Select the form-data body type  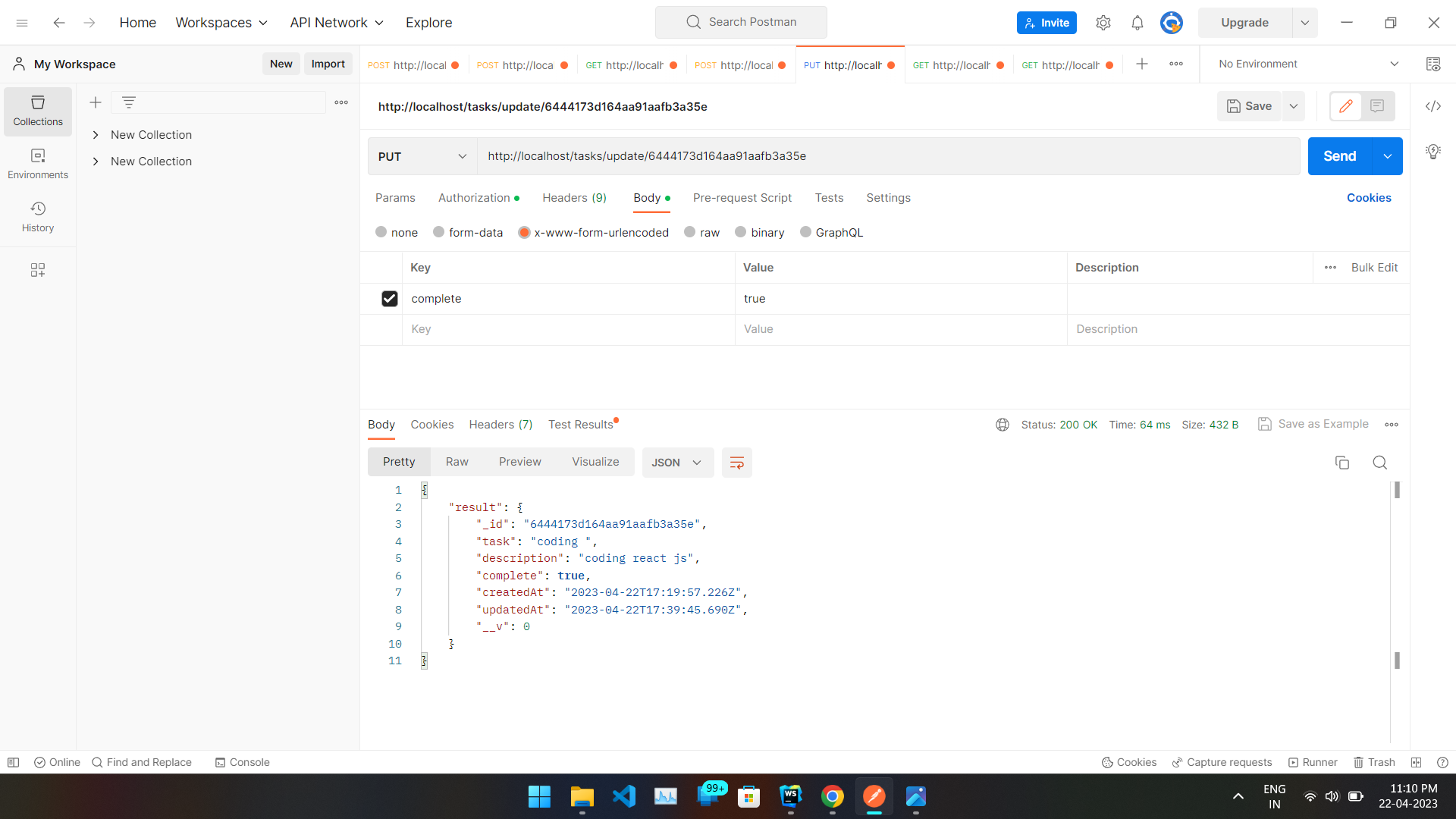[x=437, y=232]
